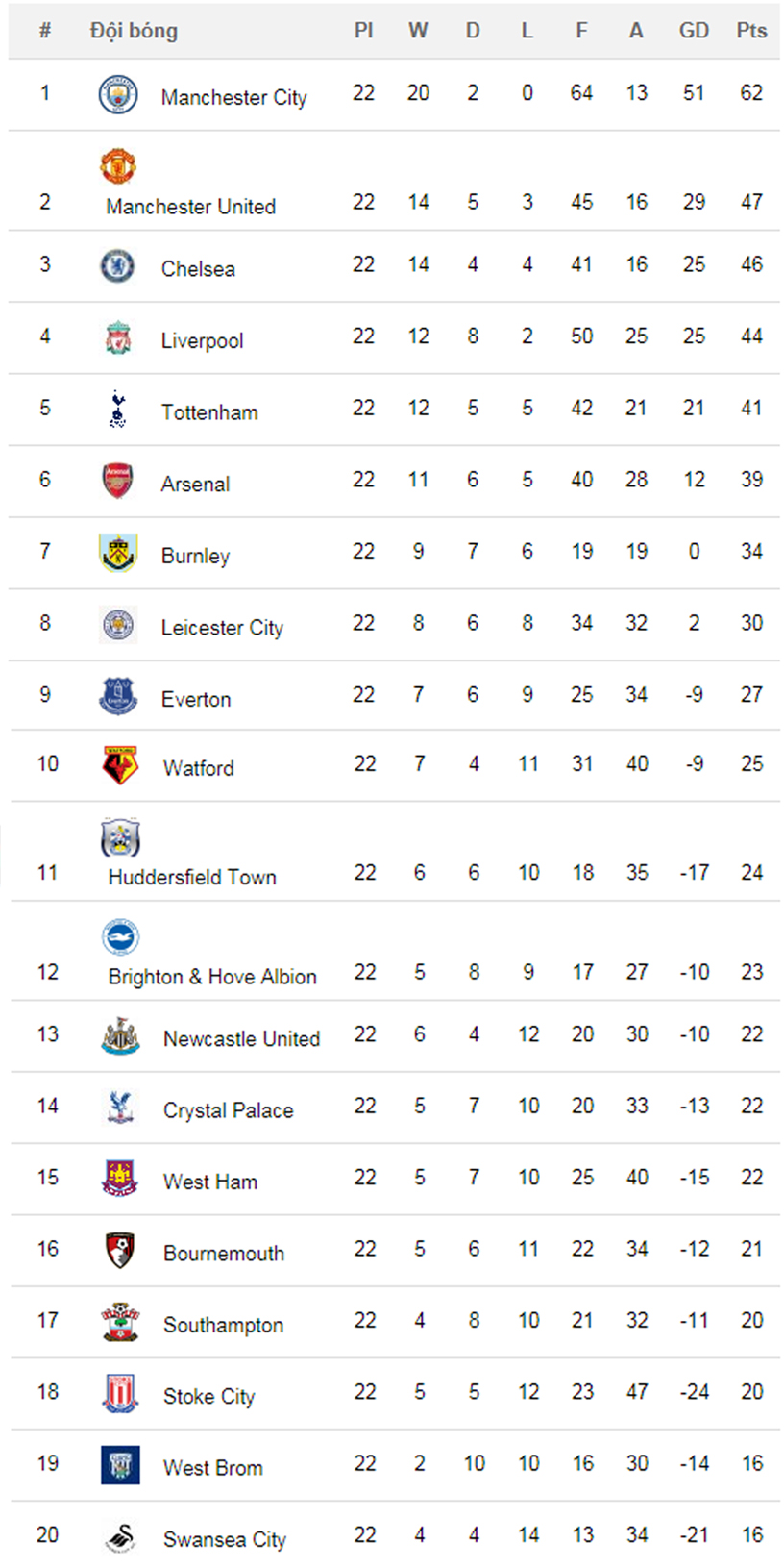784x1568 pixels.
Task: Click the Manchester City club crest
Action: pyautogui.click(x=118, y=94)
